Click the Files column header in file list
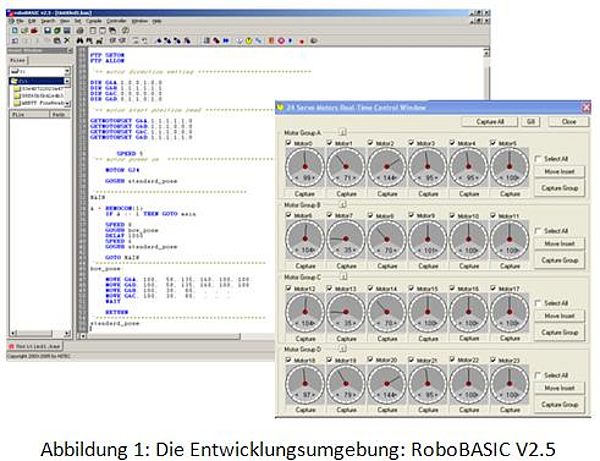 pyautogui.click(x=29, y=114)
